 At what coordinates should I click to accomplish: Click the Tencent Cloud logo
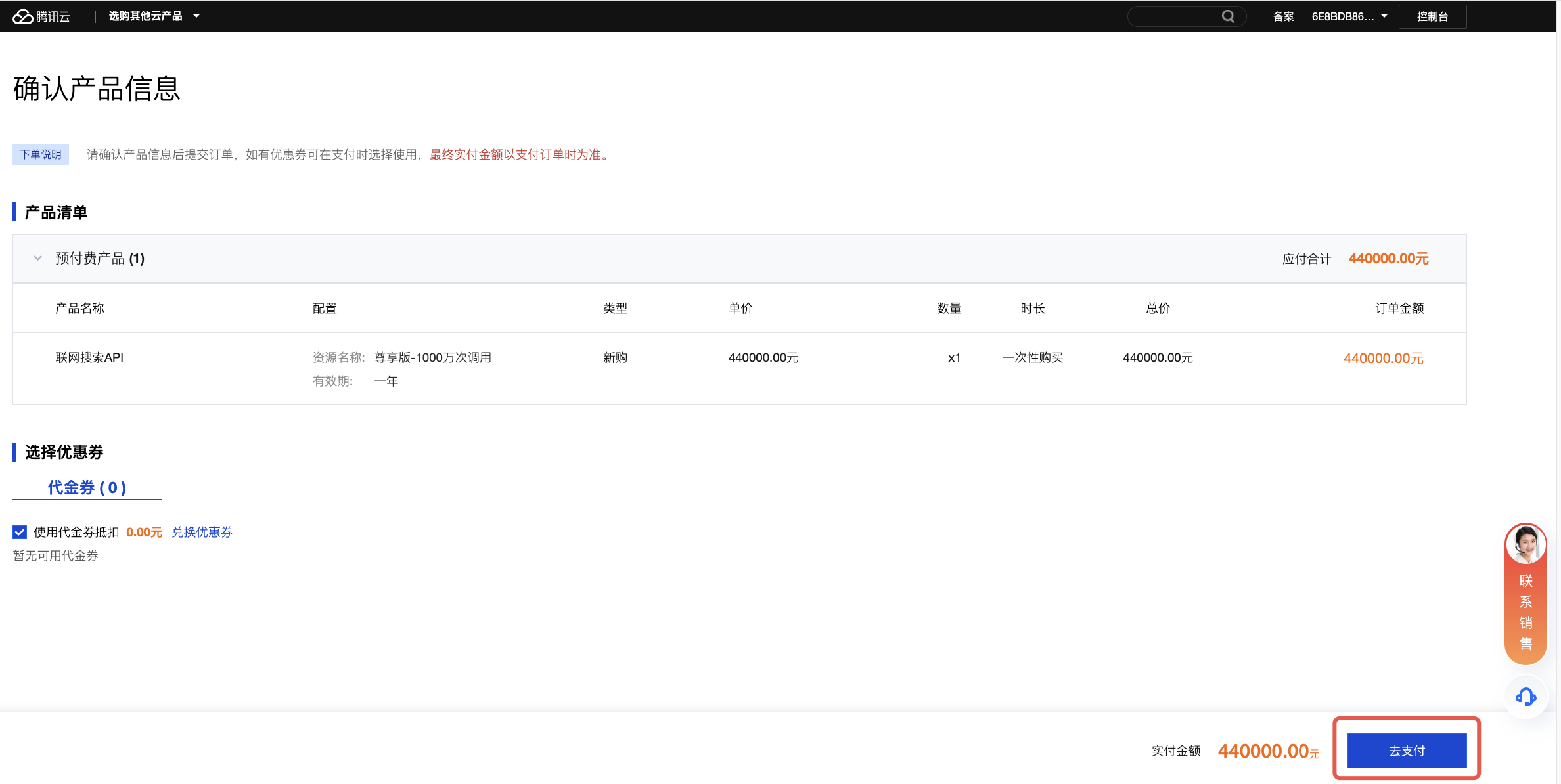[23, 16]
